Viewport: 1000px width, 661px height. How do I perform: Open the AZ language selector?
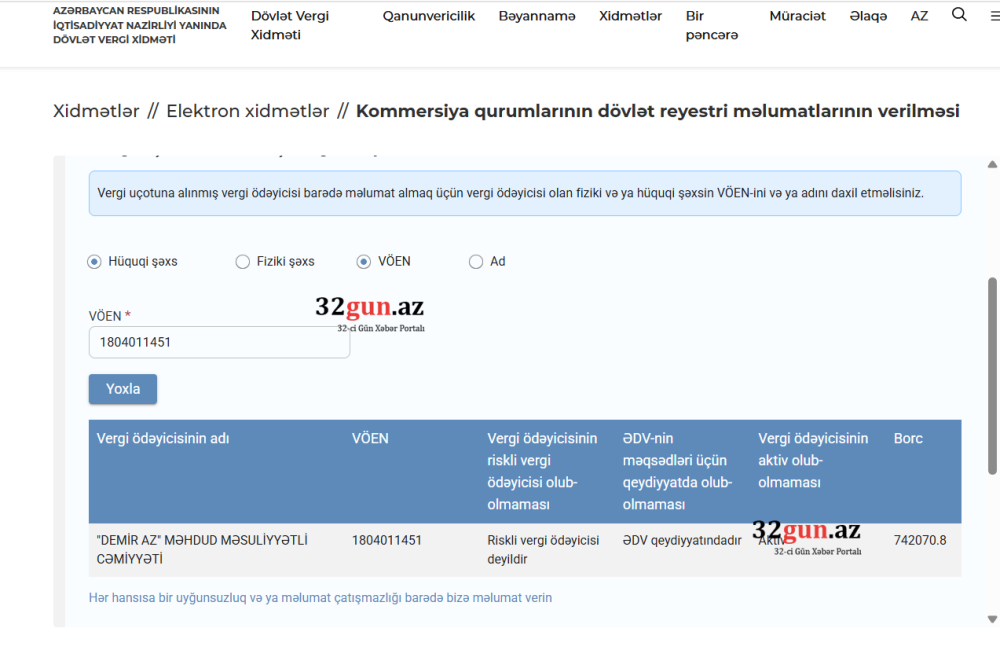click(x=919, y=16)
